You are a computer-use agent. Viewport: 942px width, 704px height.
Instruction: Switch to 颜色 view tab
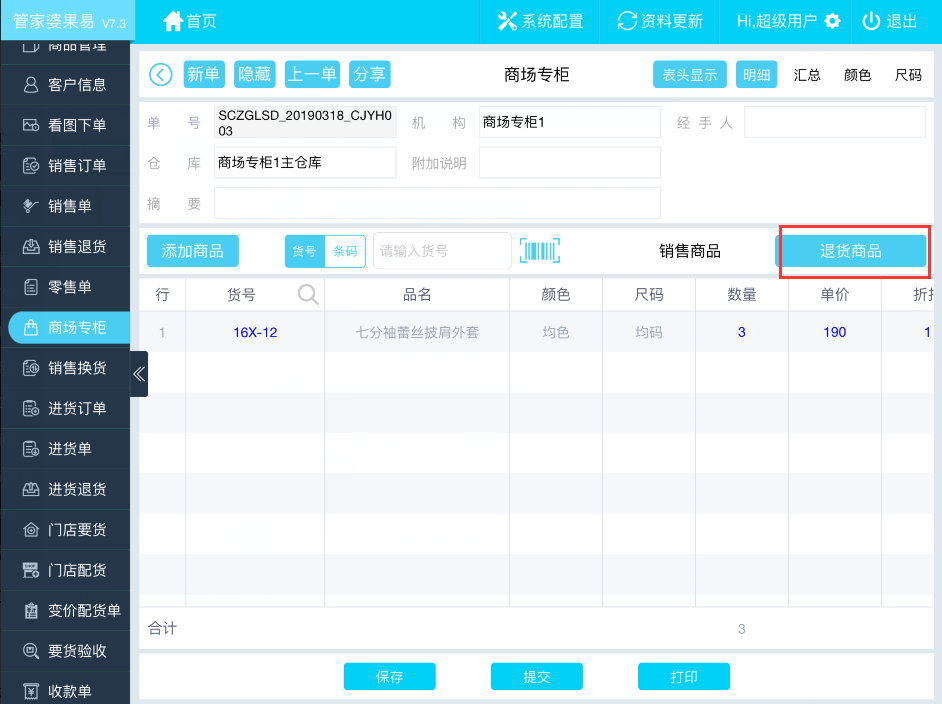pyautogui.click(x=857, y=74)
